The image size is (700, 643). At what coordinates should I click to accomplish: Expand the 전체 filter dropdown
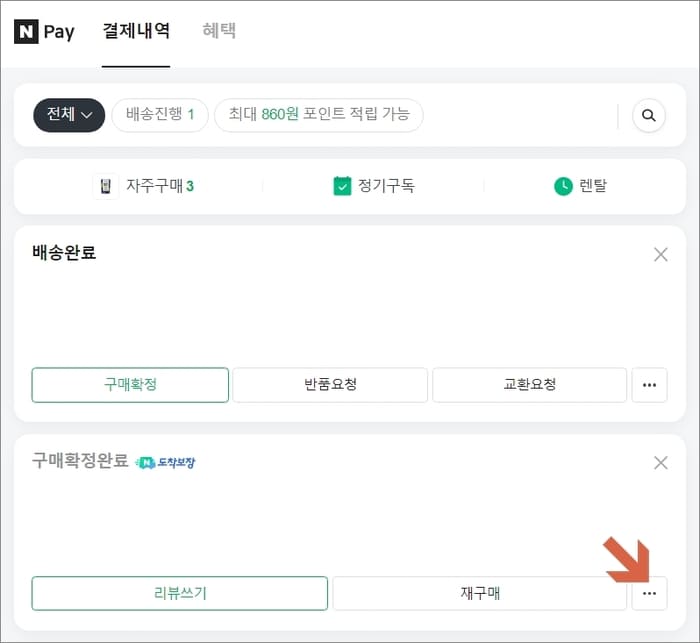coord(69,115)
